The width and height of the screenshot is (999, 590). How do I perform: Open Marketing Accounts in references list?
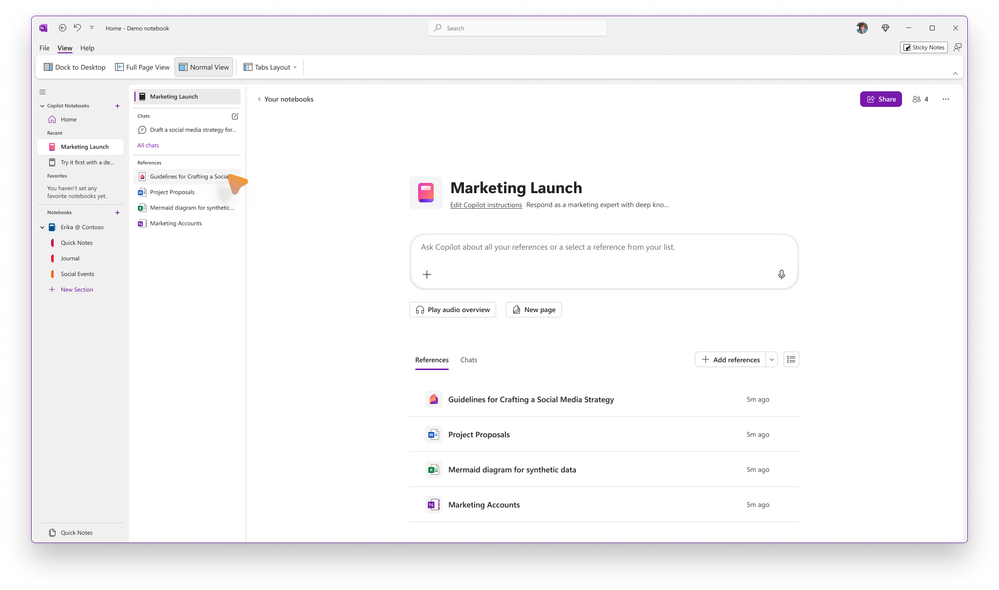[603, 505]
